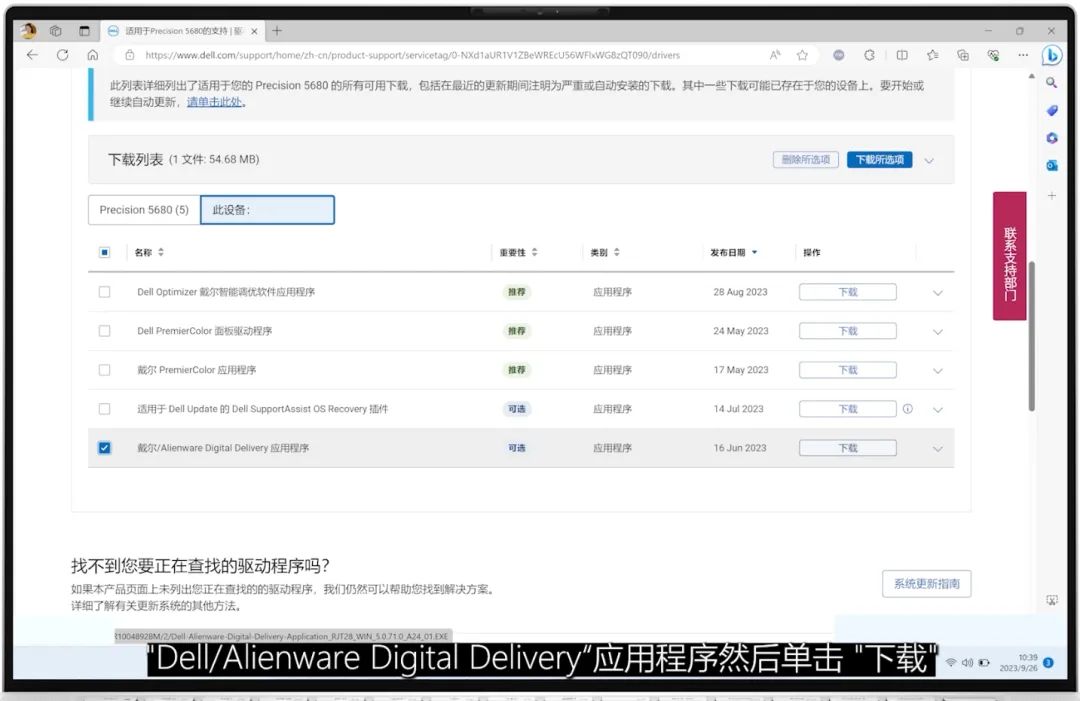
Task: Click the sidebar search icon
Action: coord(1052,83)
